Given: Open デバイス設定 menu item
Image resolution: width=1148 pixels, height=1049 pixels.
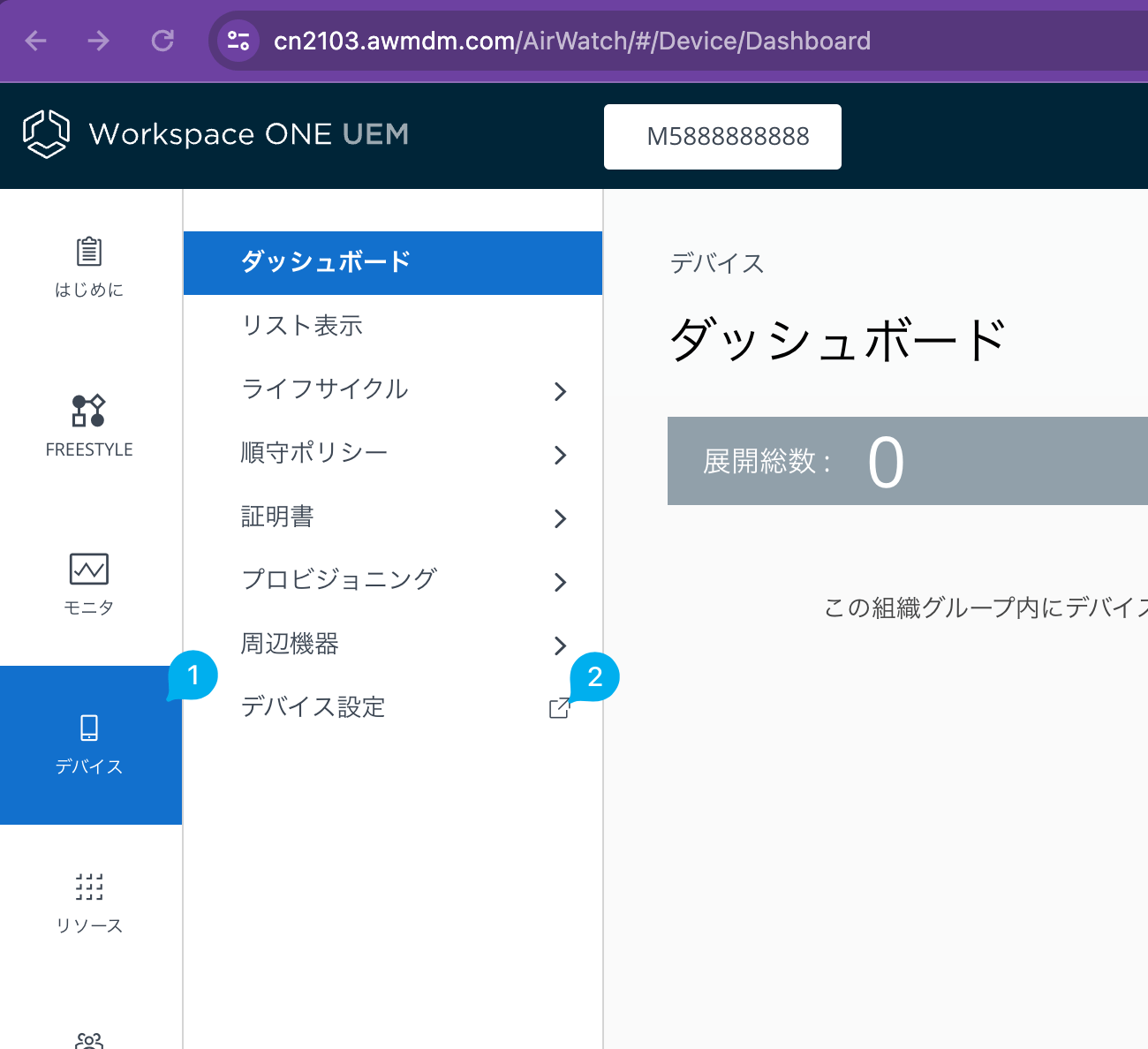Looking at the screenshot, I should [393, 707].
